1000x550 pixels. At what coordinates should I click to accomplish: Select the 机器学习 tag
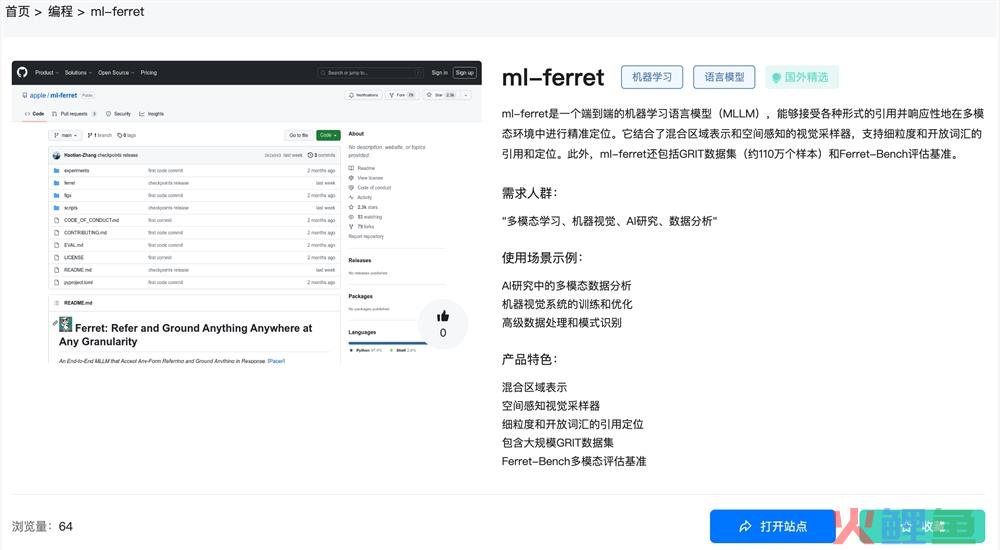click(652, 77)
